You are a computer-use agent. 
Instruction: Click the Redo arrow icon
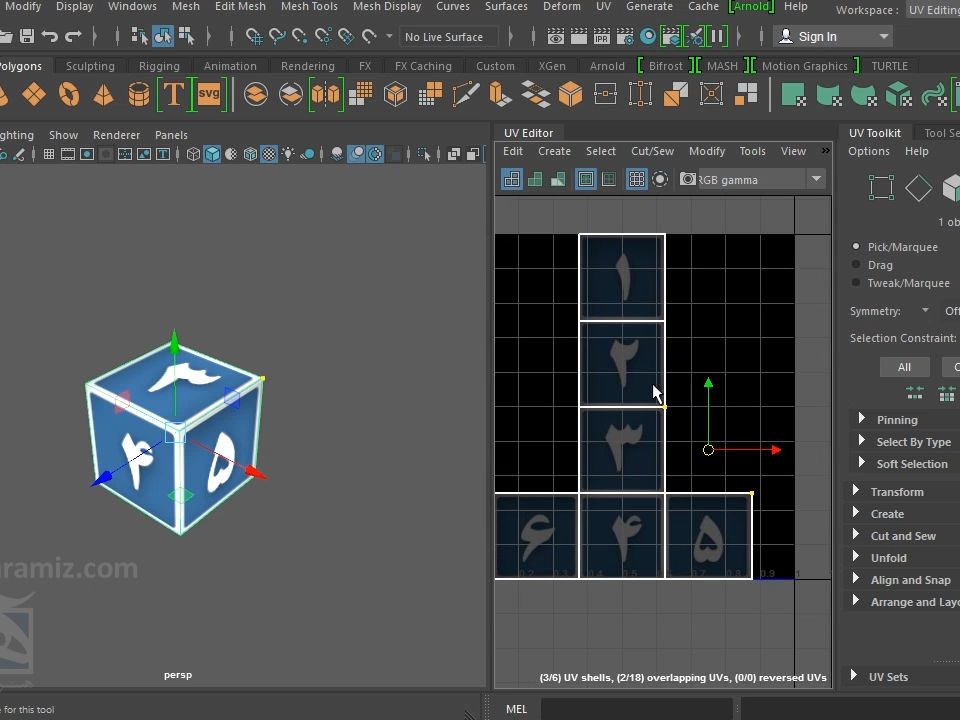click(x=73, y=36)
